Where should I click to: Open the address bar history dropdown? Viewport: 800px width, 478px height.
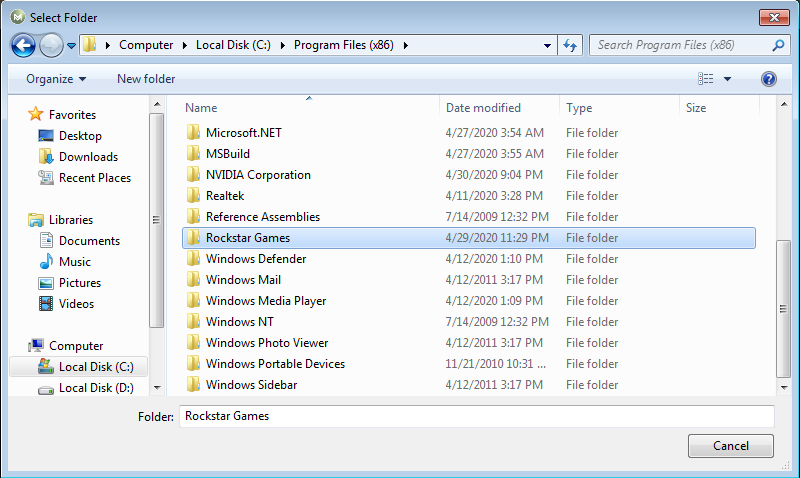pos(547,45)
